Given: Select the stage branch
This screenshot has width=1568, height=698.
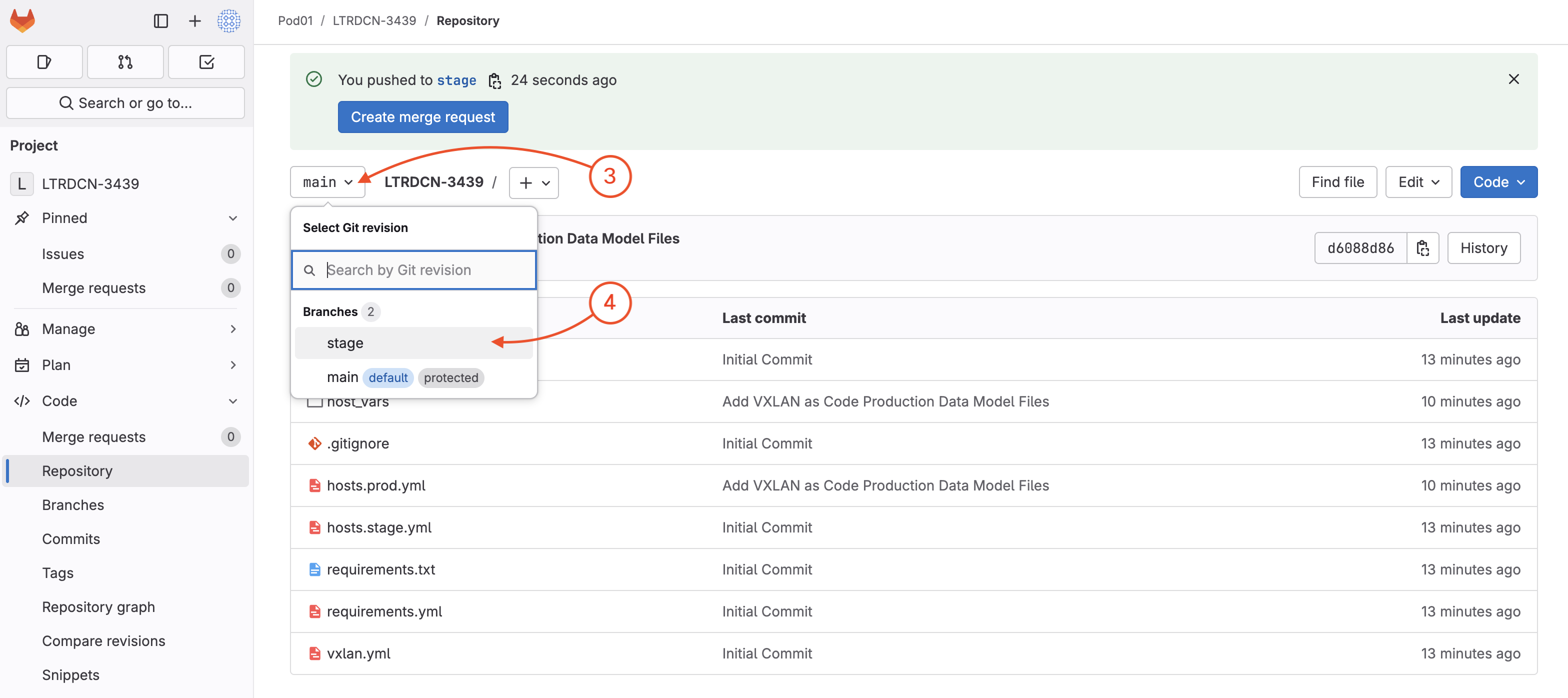Looking at the screenshot, I should click(x=345, y=342).
